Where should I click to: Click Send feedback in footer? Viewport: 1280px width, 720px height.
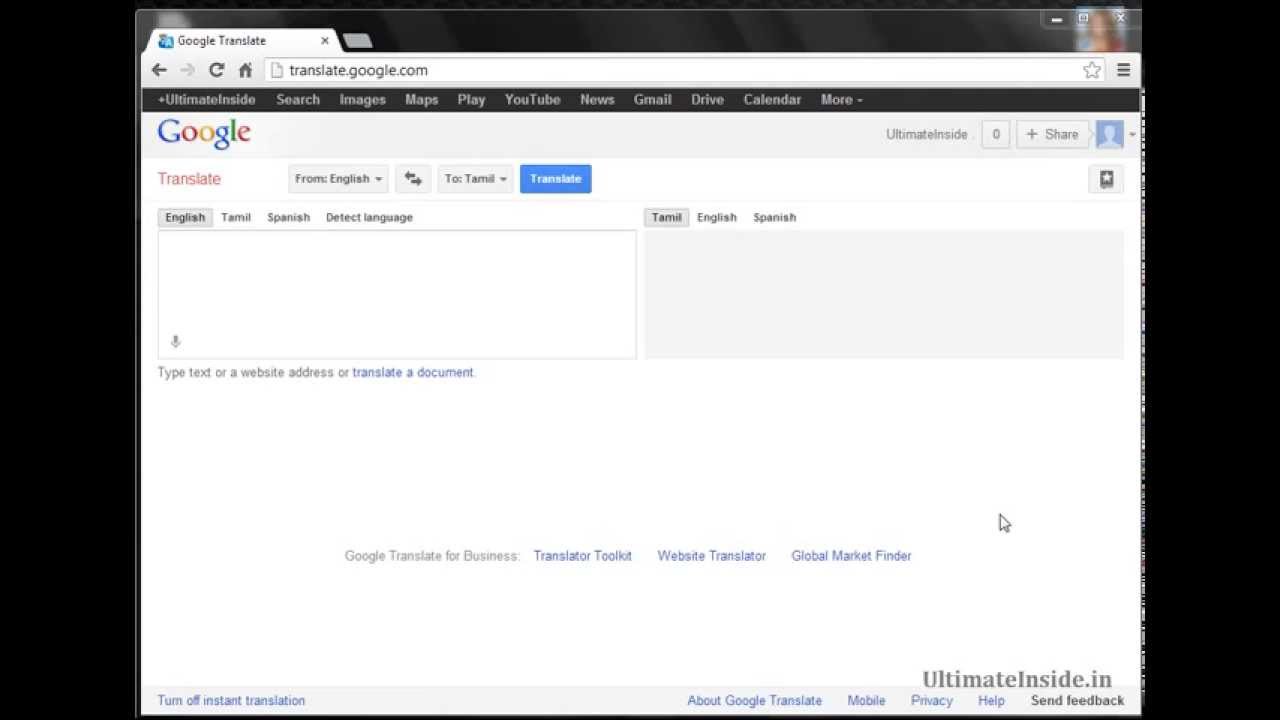(x=1077, y=701)
